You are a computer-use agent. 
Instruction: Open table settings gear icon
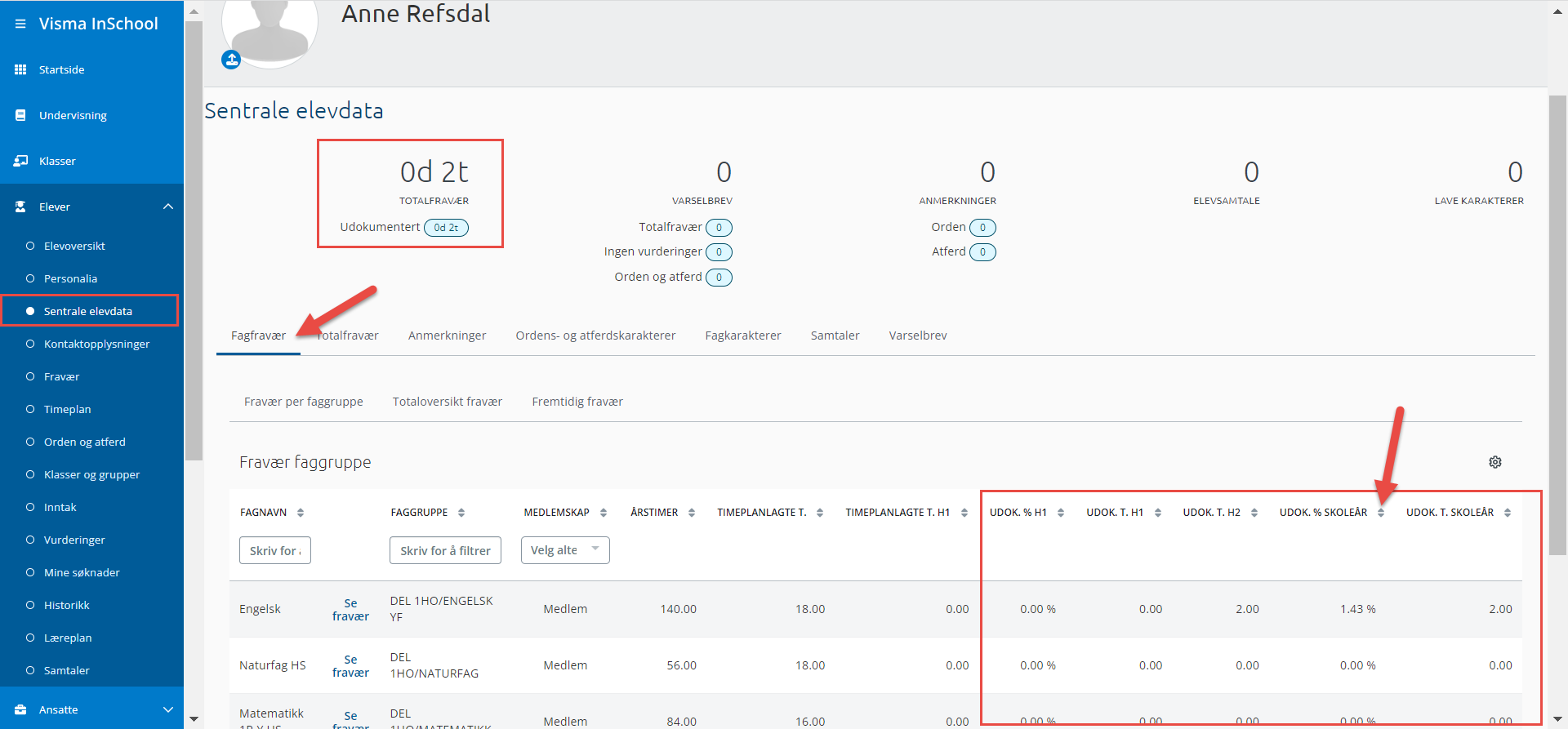(x=1495, y=462)
